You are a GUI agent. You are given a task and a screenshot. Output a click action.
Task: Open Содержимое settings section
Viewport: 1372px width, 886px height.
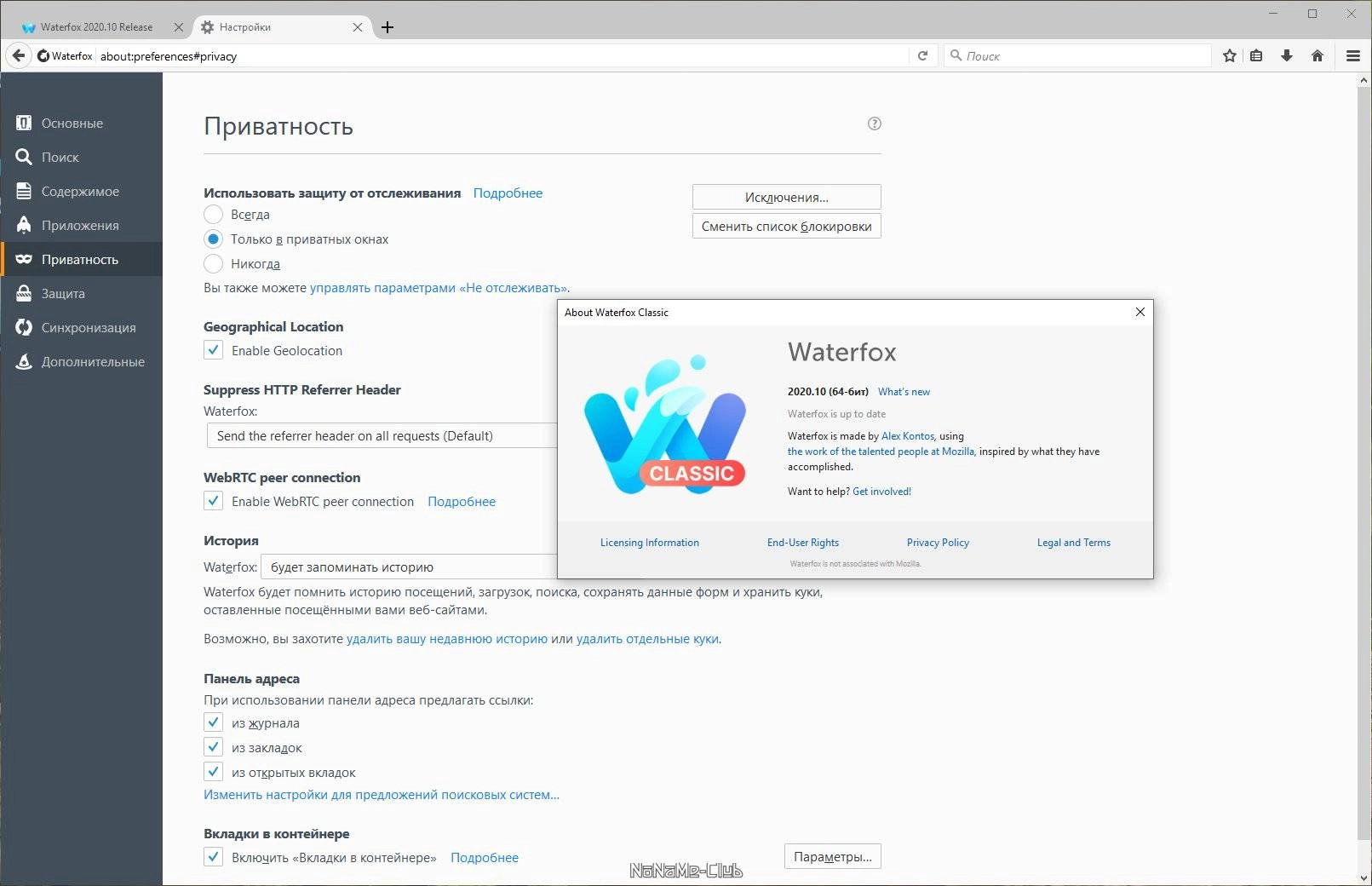81,191
